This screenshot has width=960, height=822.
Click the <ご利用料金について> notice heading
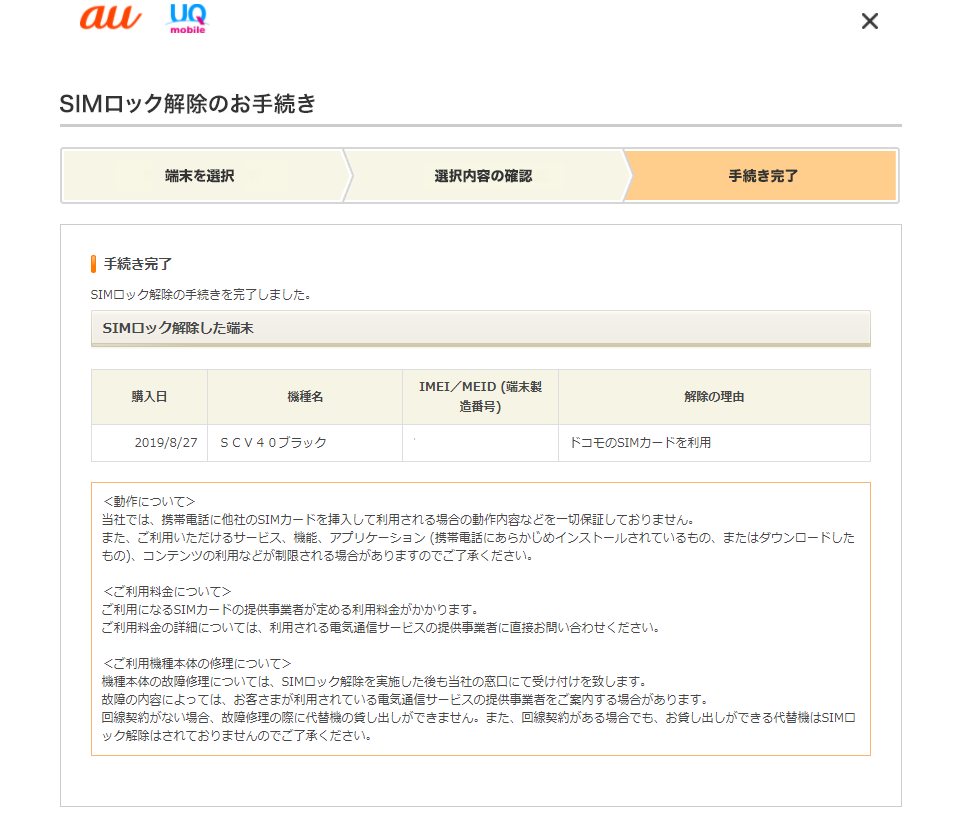[x=167, y=591]
